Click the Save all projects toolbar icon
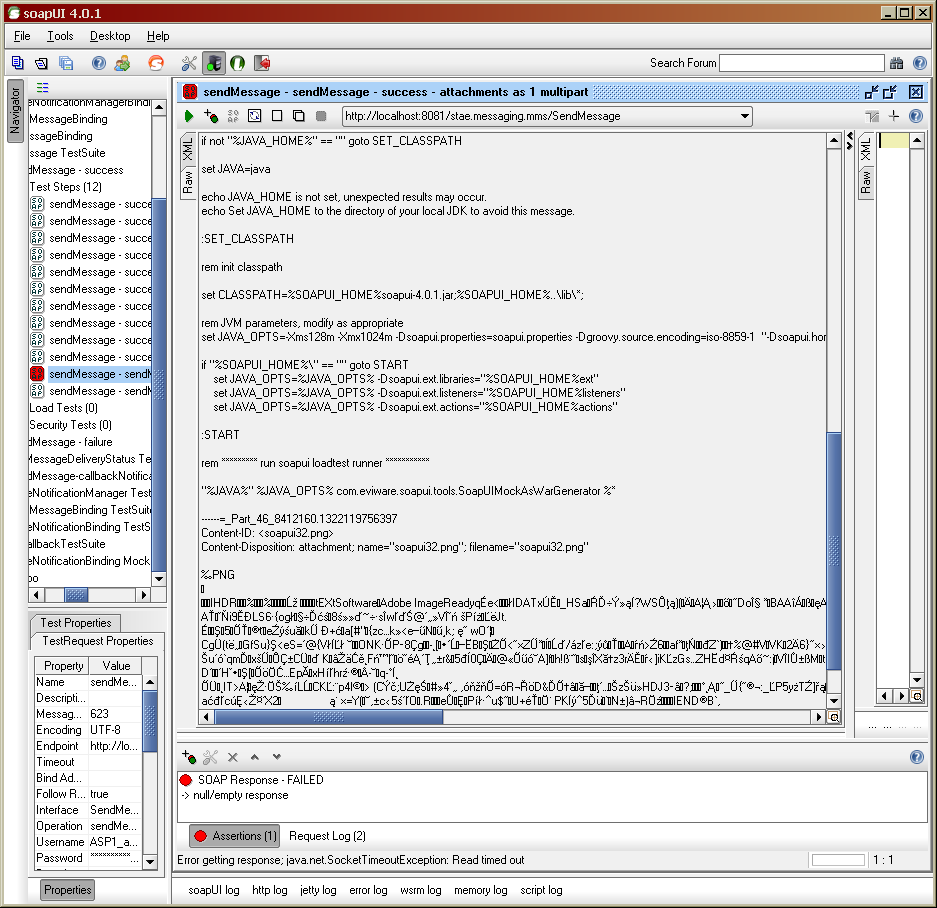Image resolution: width=937 pixels, height=908 pixels. click(66, 63)
